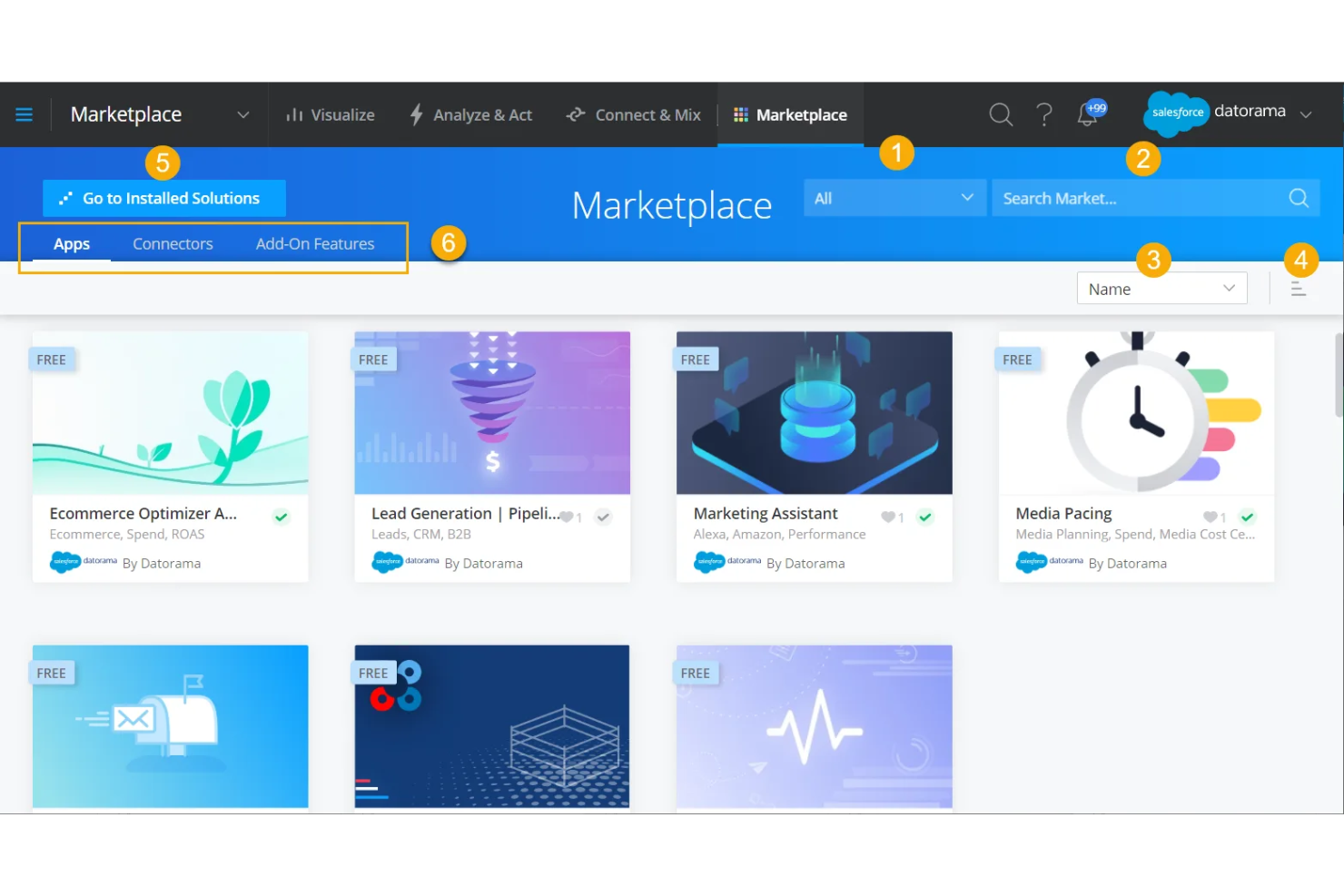Click By Datorama under Lead Generation
Image resolution: width=1344 pixels, height=896 pixels.
point(483,563)
